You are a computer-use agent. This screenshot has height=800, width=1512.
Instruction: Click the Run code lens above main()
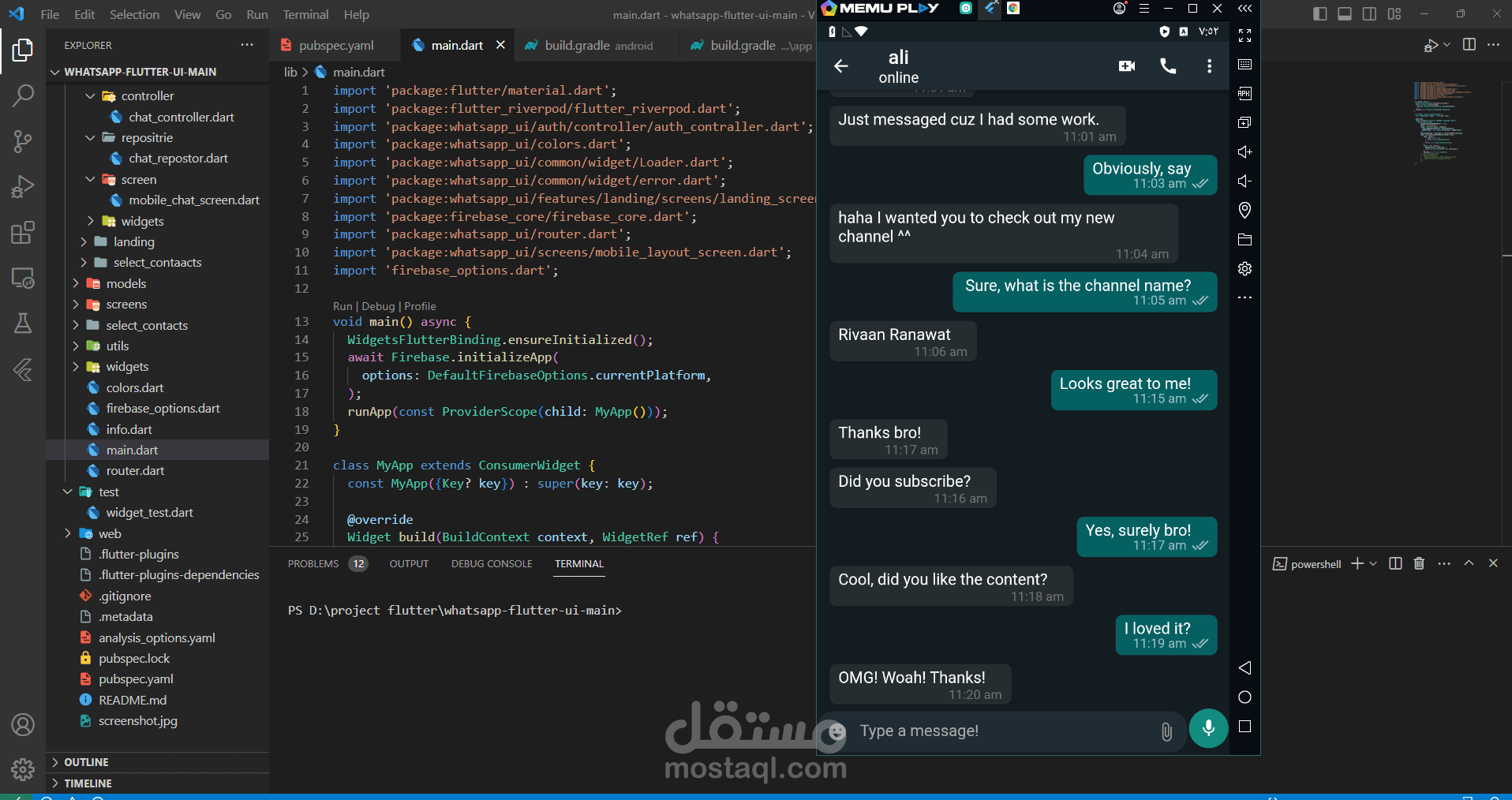point(342,306)
